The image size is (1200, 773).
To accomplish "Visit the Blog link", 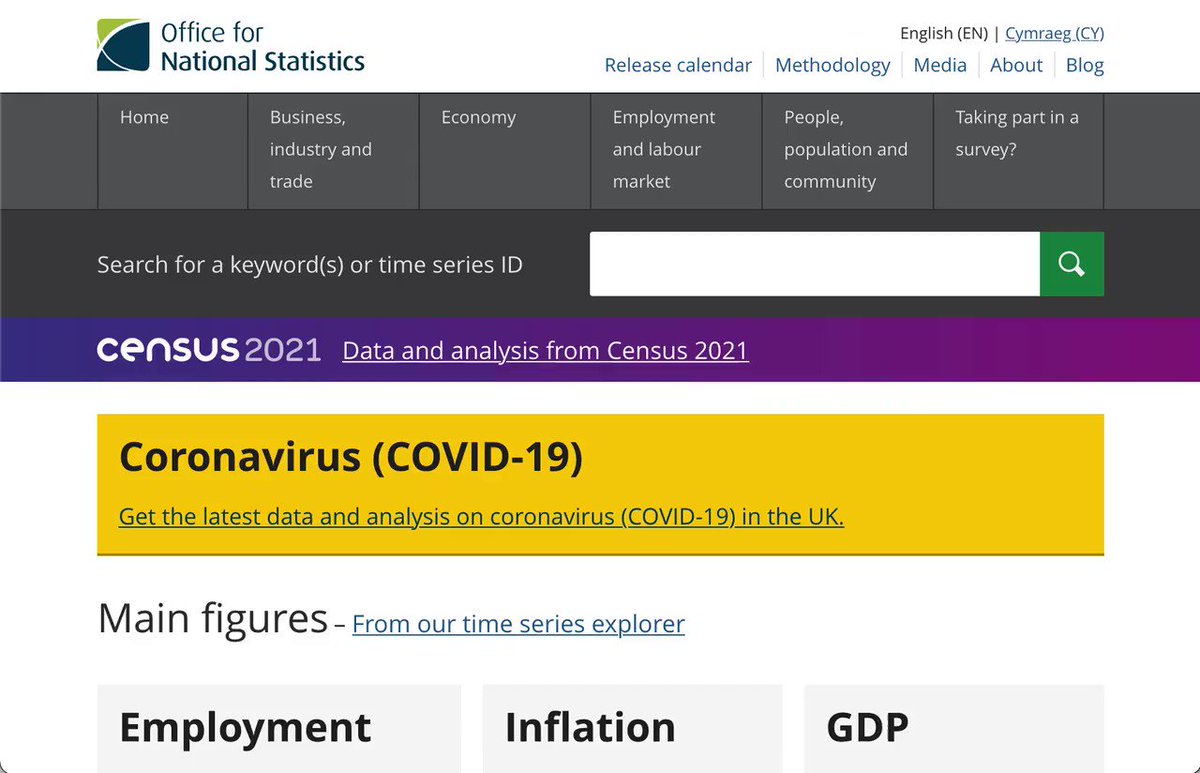I will (x=1085, y=65).
